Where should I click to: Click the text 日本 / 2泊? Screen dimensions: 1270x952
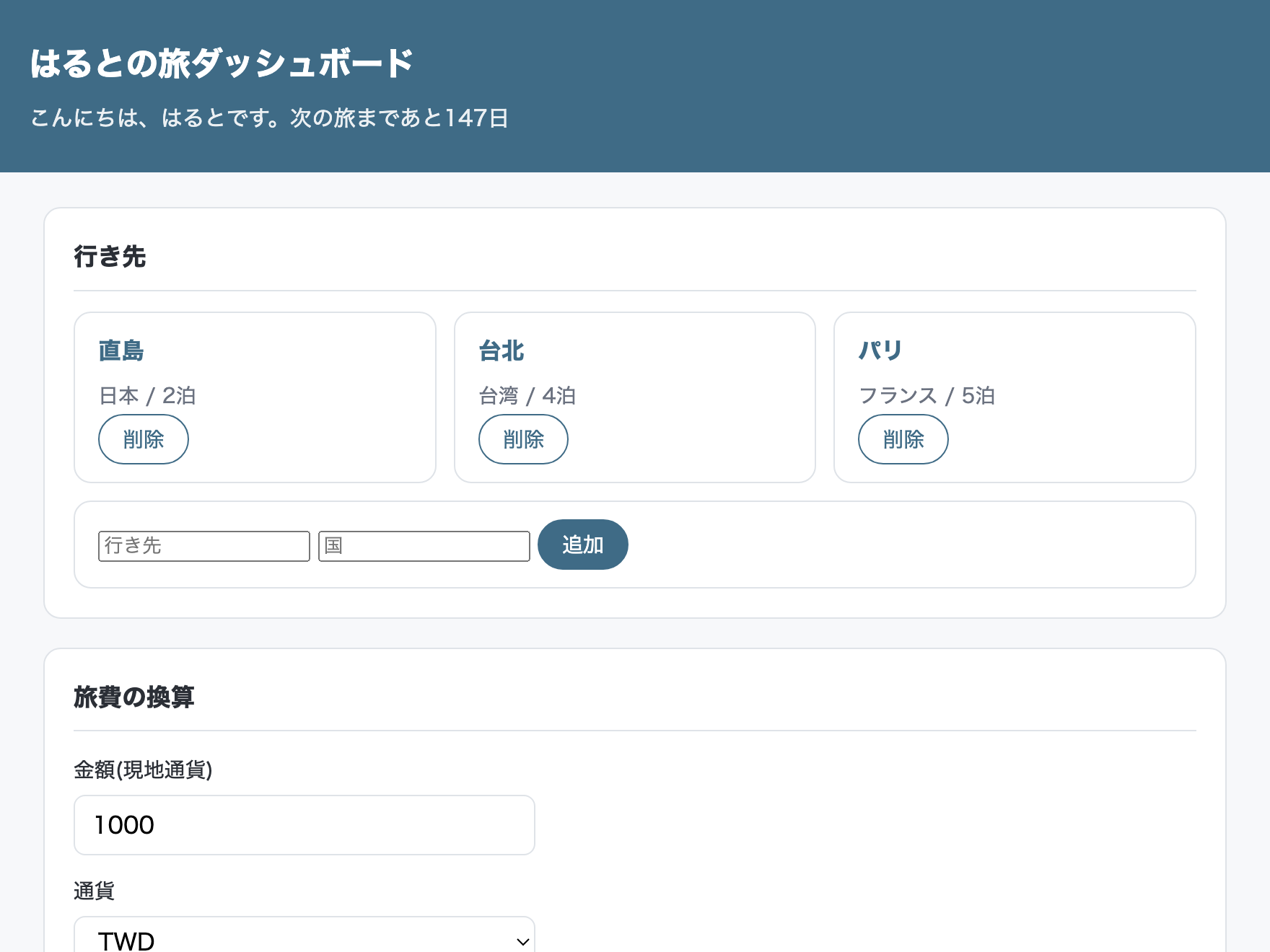tap(147, 395)
